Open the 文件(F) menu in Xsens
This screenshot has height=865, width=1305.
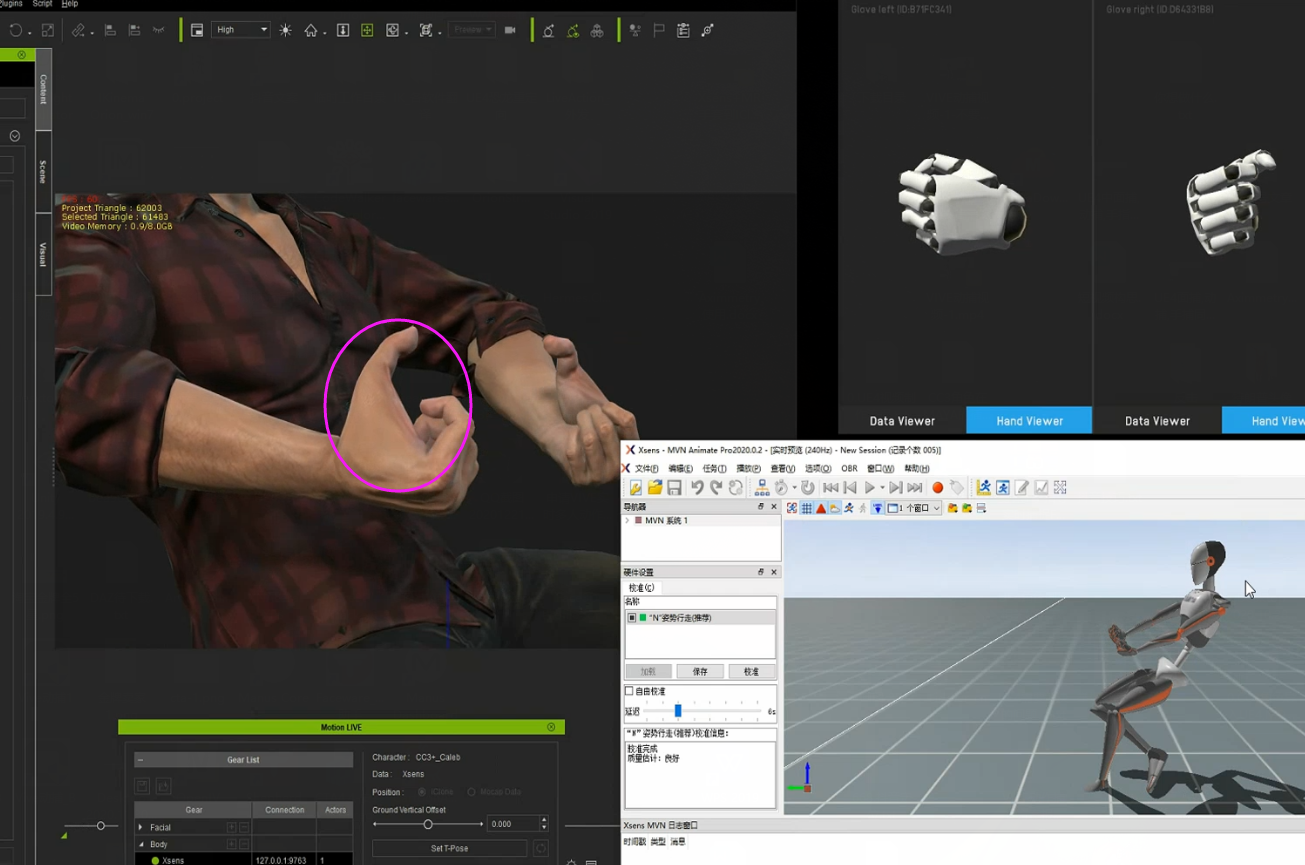647,468
